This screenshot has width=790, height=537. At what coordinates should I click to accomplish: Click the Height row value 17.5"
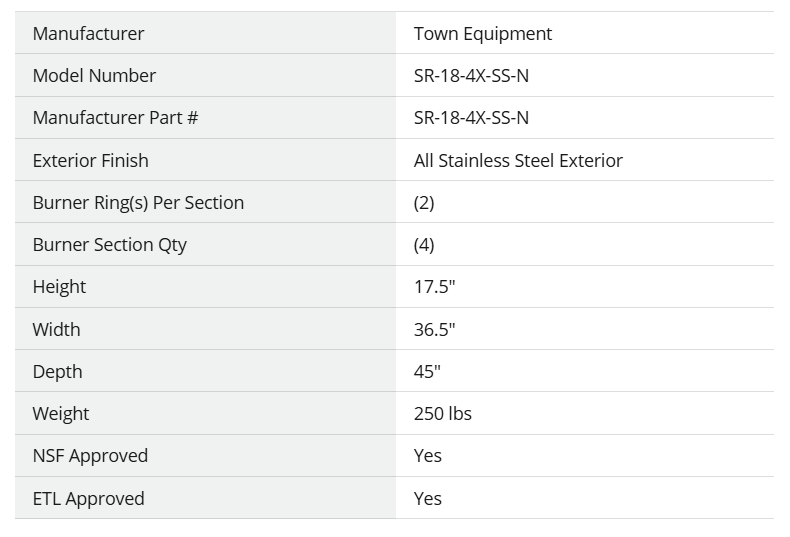435,287
